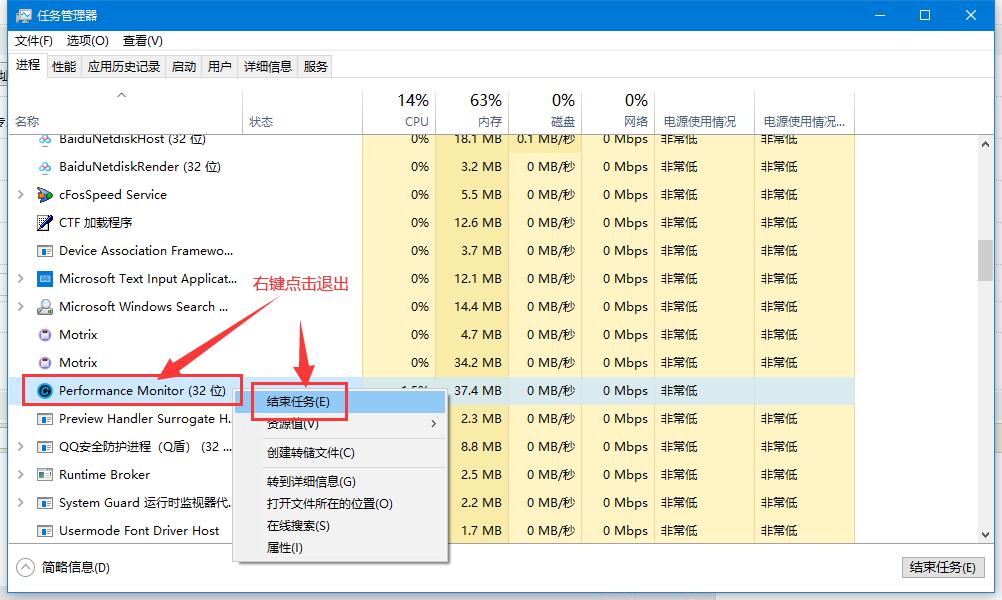The height and width of the screenshot is (600, 1002).
Task: Expand the System Guard process group
Action: pyautogui.click(x=20, y=503)
